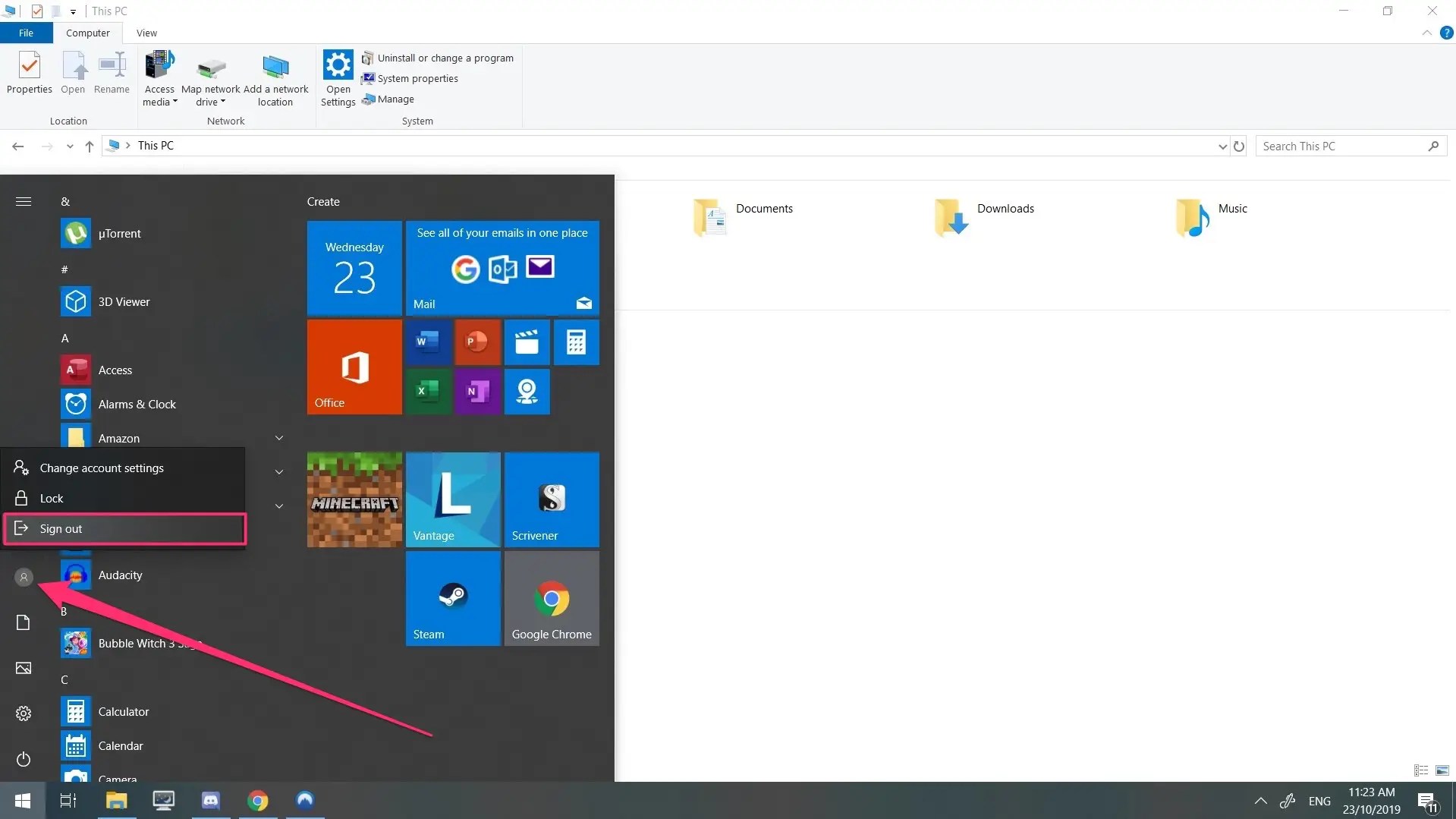Click the Search This PC field
Viewport: 1456px width, 819px height.
coord(1351,146)
